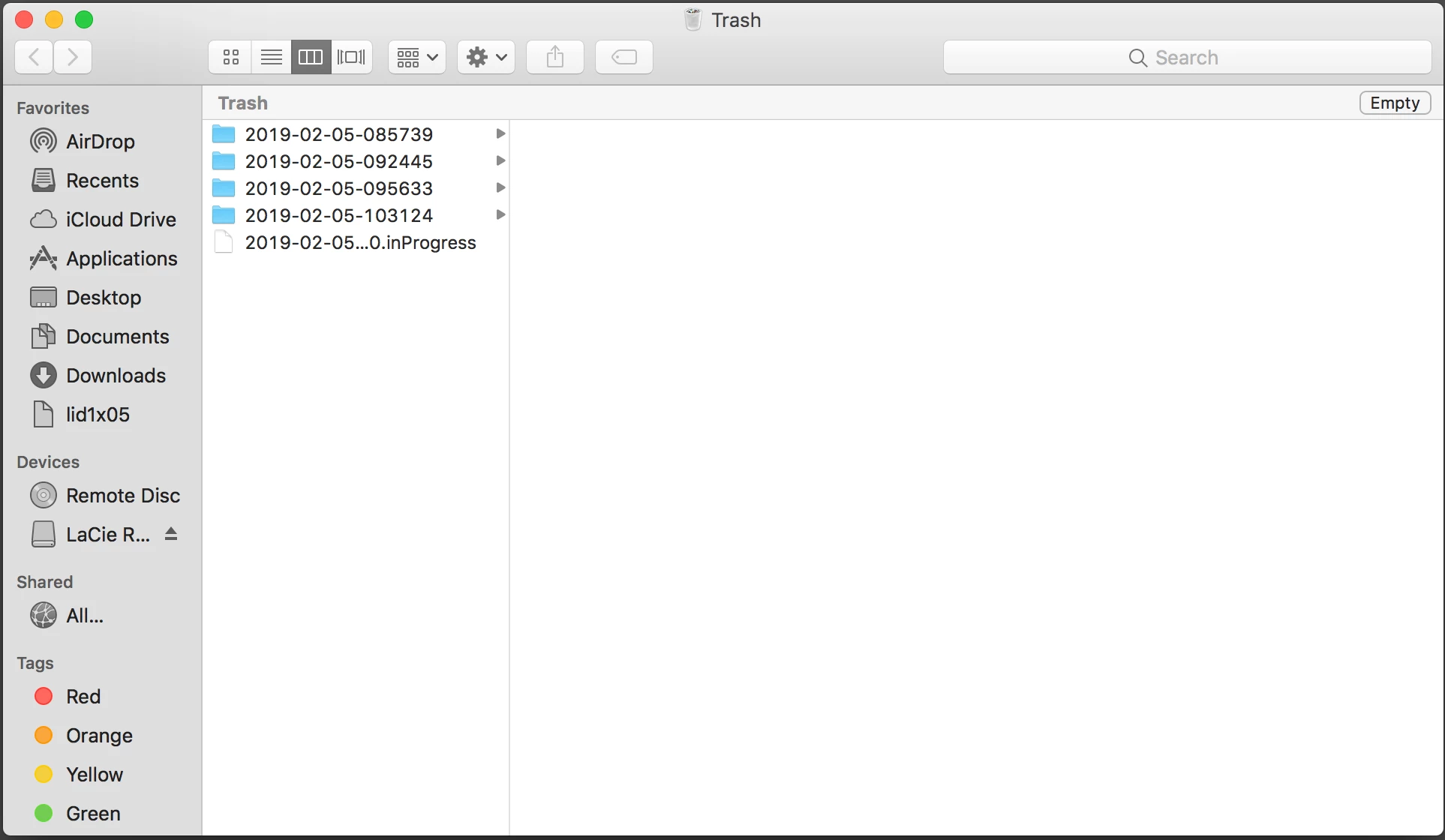The height and width of the screenshot is (840, 1445).
Task: Go back with the left arrow
Action: tap(34, 57)
